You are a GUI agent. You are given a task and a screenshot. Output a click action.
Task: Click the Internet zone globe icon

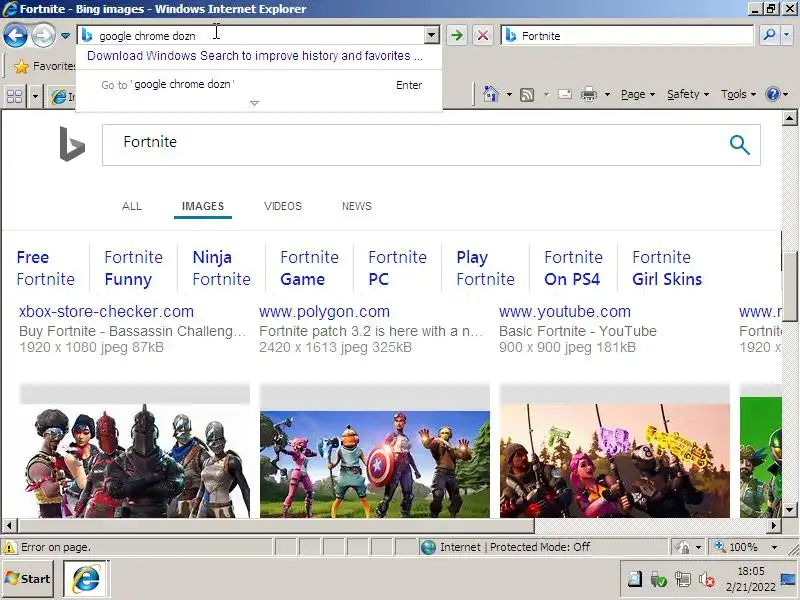click(428, 547)
